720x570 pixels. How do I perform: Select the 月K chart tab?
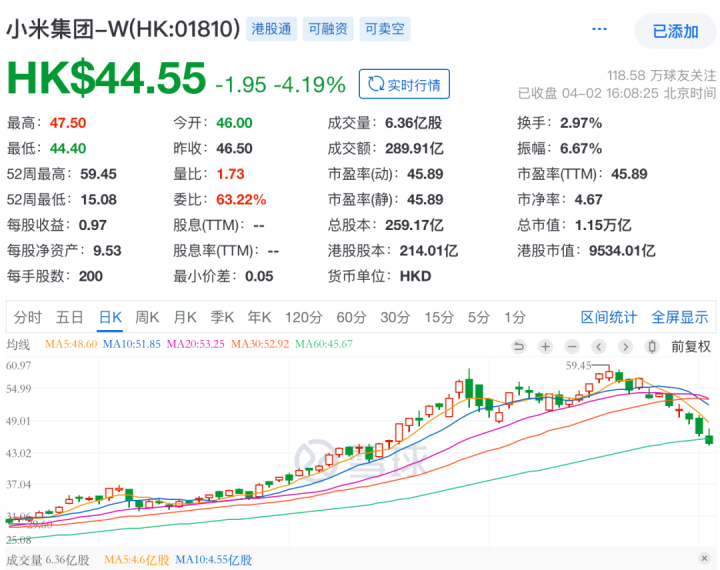click(185, 317)
